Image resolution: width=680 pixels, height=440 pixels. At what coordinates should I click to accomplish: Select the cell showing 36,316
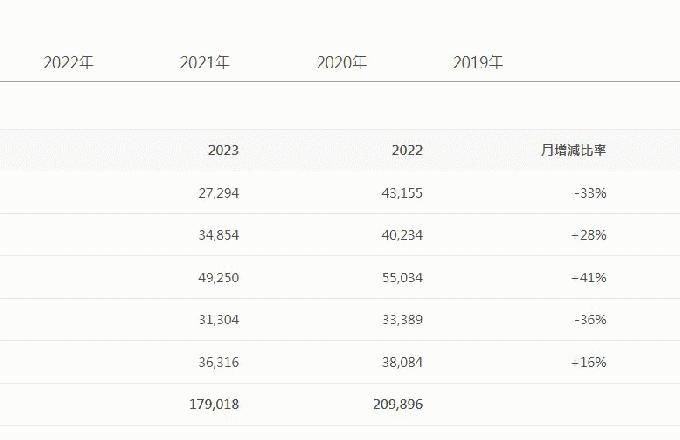click(x=219, y=362)
